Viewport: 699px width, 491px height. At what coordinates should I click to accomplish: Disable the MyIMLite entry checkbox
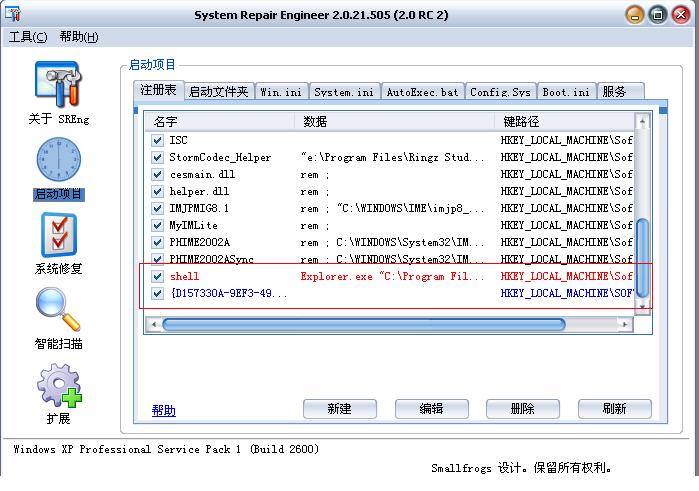157,226
